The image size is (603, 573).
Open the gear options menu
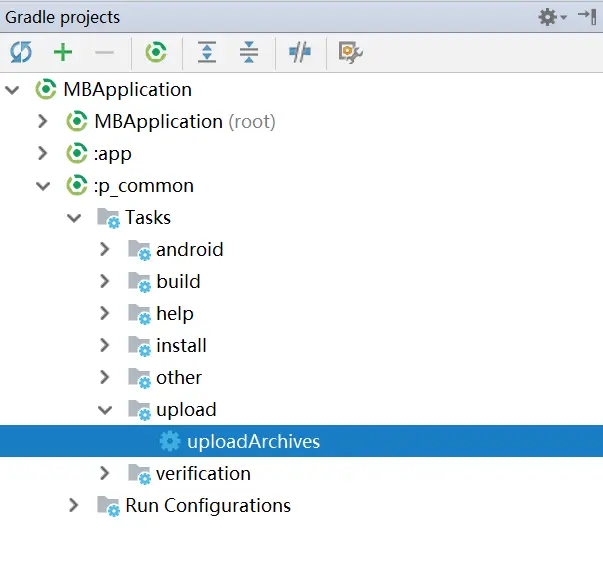[x=552, y=17]
